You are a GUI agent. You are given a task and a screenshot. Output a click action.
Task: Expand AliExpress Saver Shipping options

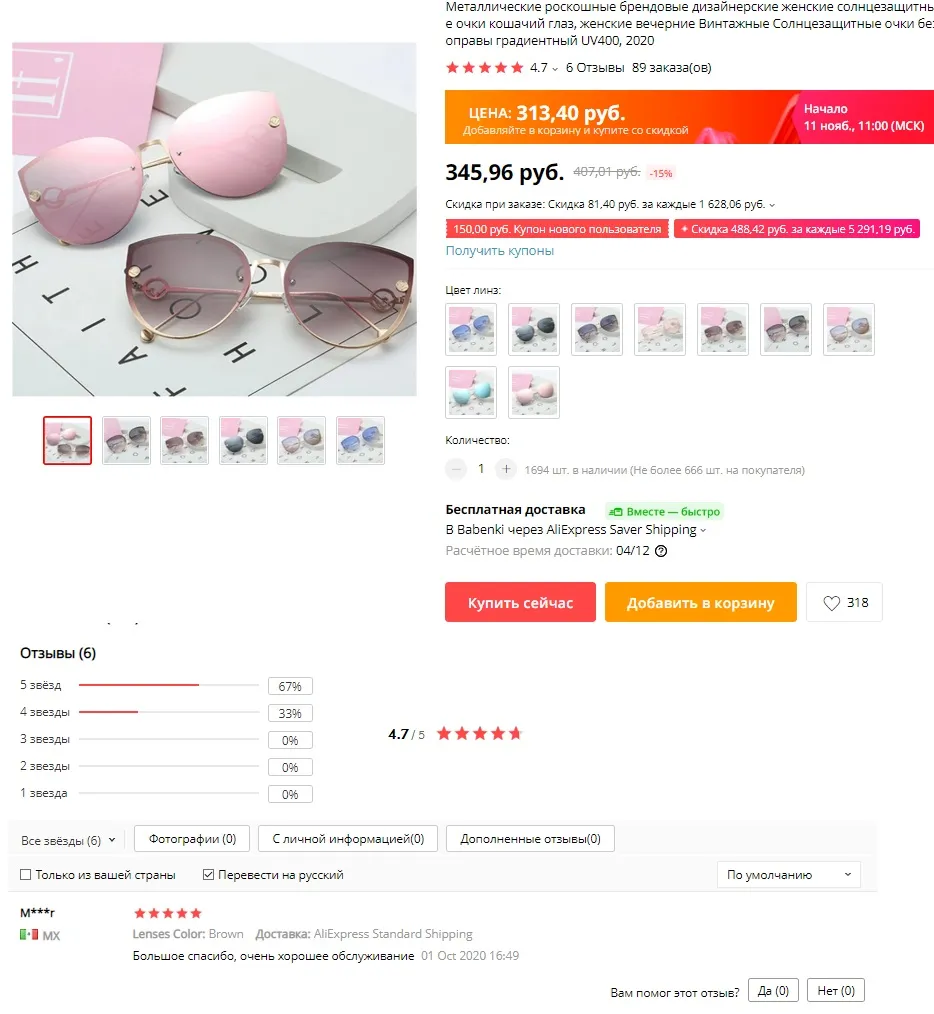pos(703,530)
